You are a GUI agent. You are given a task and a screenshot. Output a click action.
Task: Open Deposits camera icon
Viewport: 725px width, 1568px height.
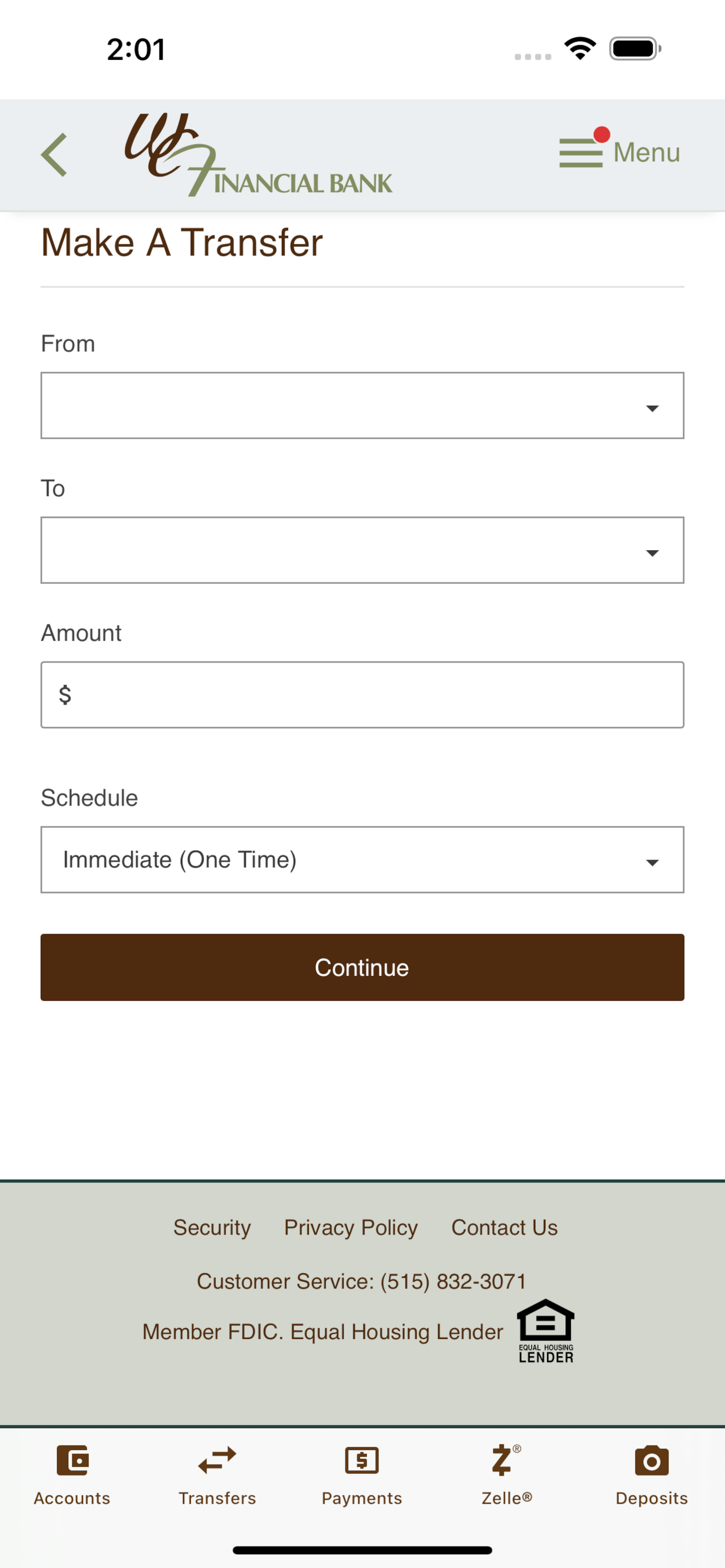point(652,1460)
